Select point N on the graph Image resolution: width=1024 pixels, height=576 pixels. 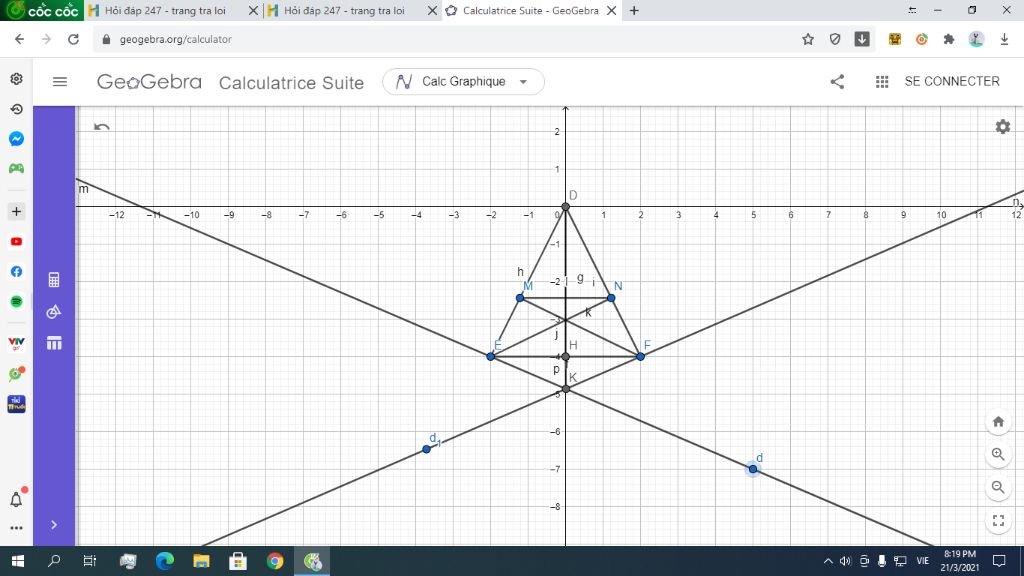(x=611, y=298)
